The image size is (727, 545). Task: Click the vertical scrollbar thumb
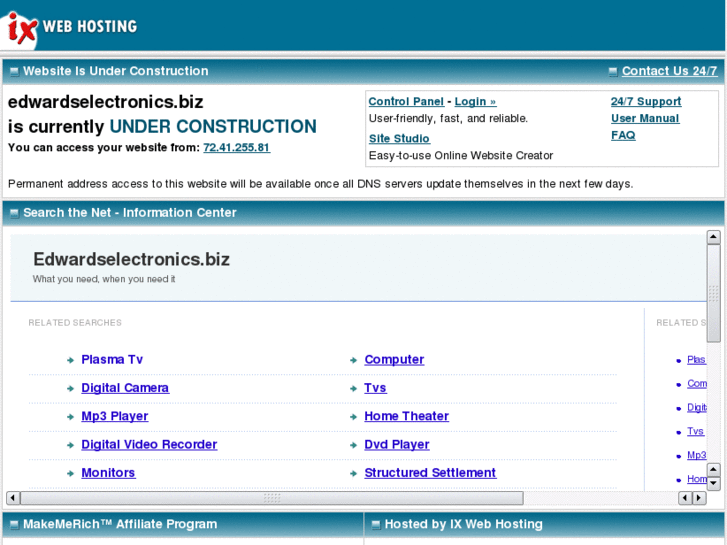[714, 294]
